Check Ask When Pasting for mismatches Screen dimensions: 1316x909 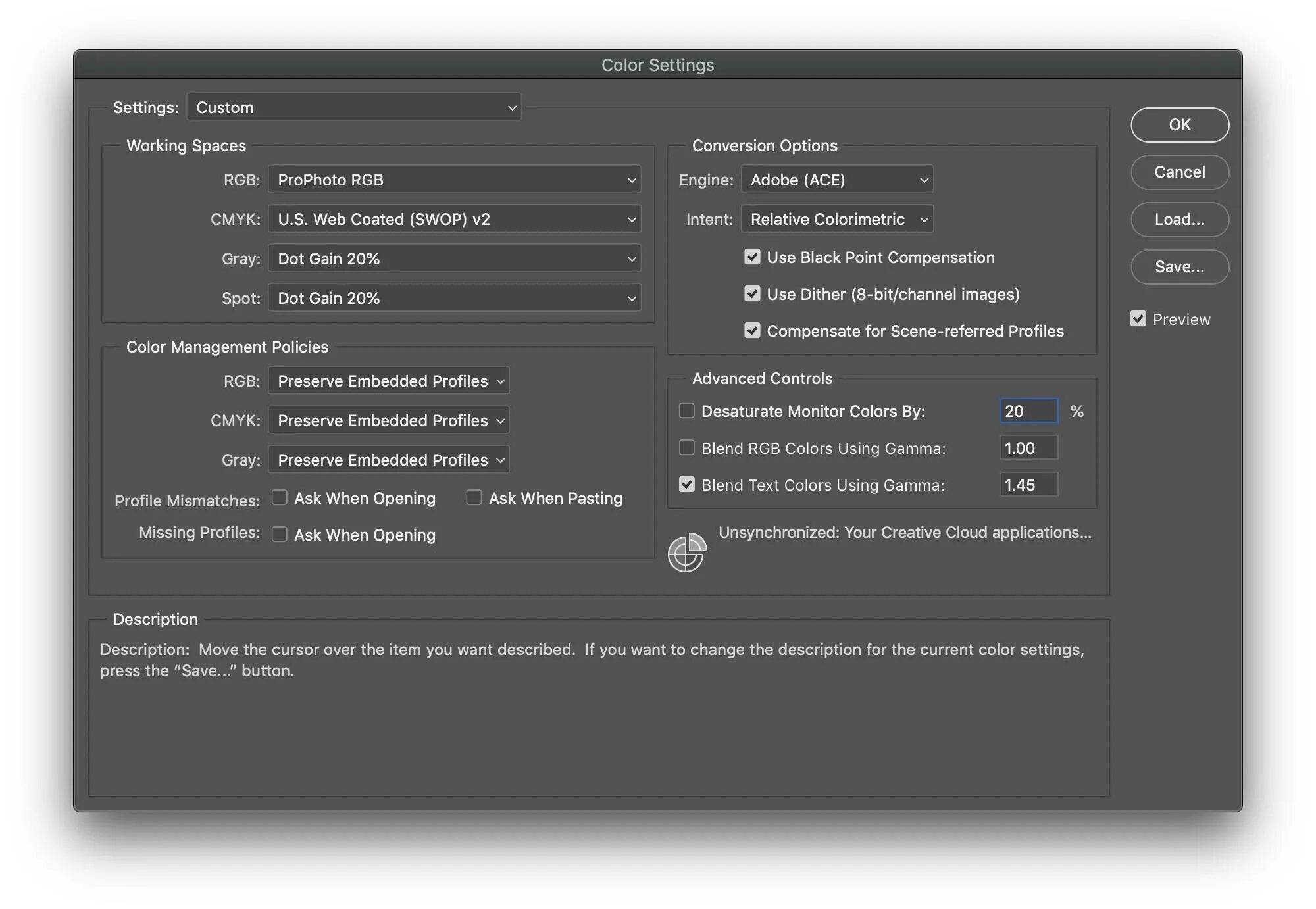[474, 498]
